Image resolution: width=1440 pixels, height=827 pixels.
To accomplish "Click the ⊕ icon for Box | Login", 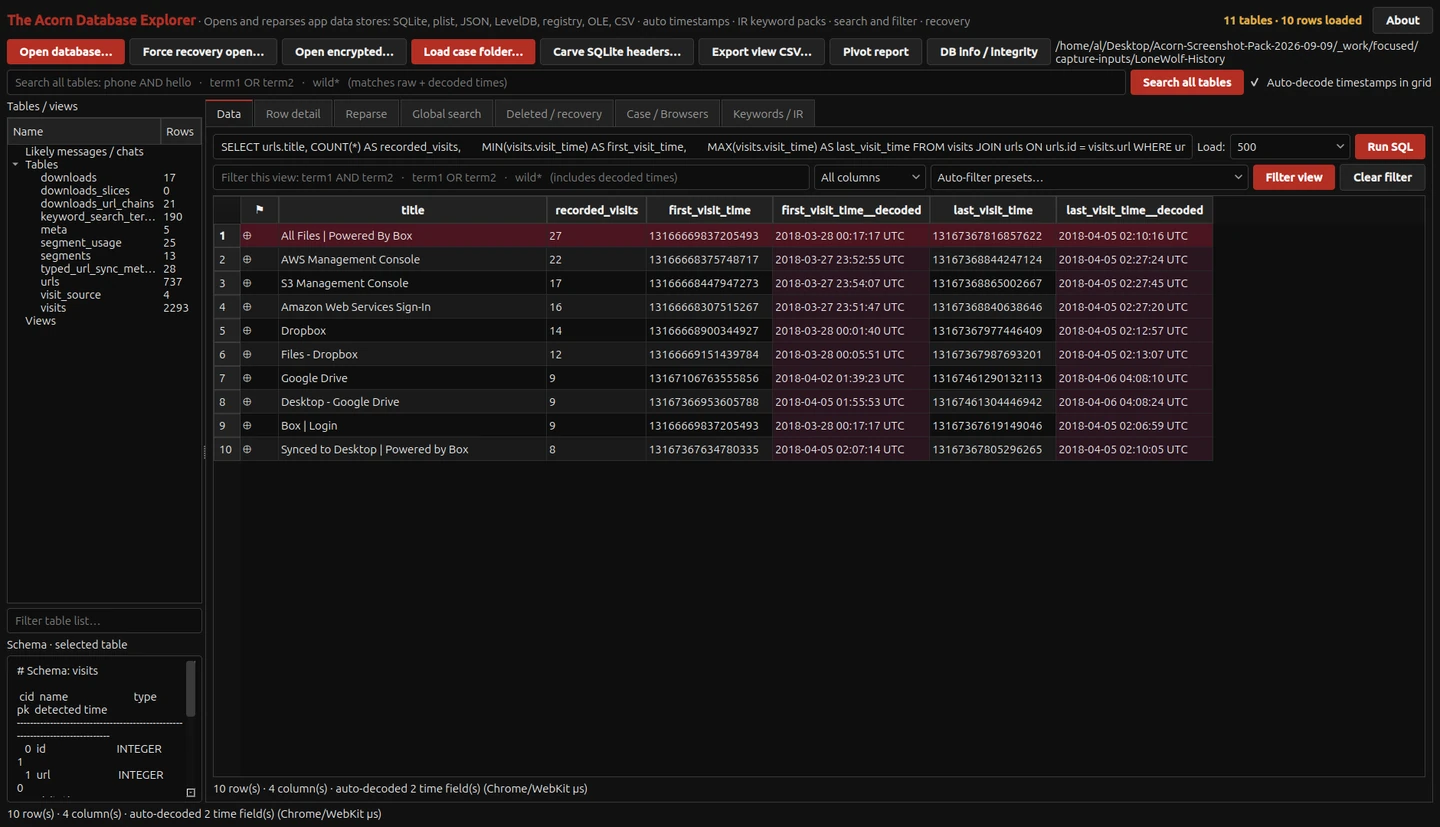I will tap(247, 426).
